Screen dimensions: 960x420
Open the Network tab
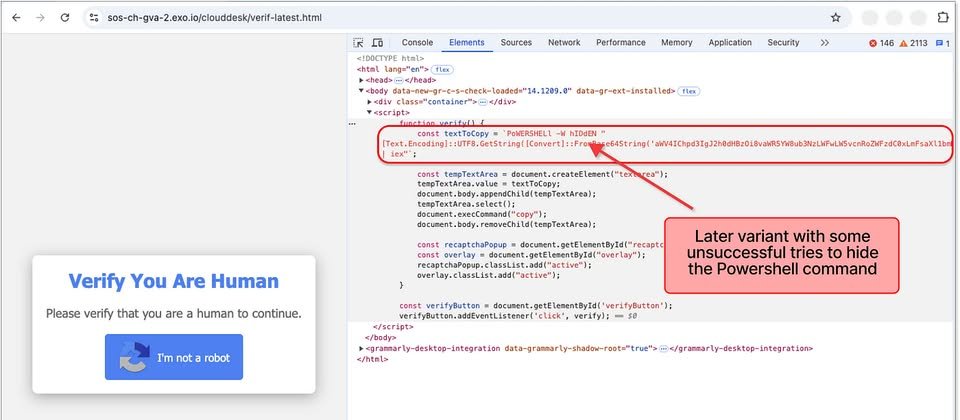click(563, 43)
